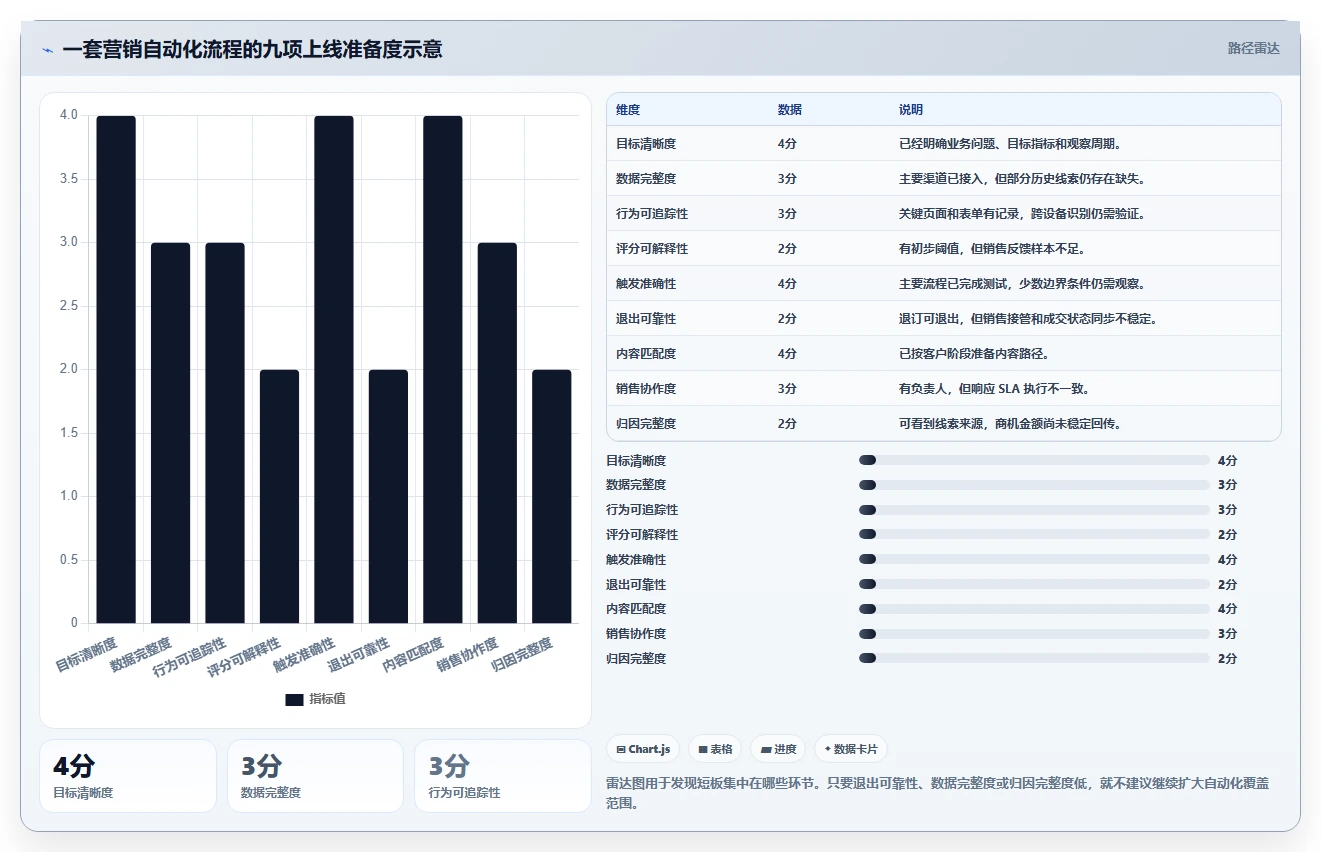The width and height of the screenshot is (1321, 852).
Task: Click the 触发准确性 progress bar
Action: [x=1034, y=559]
